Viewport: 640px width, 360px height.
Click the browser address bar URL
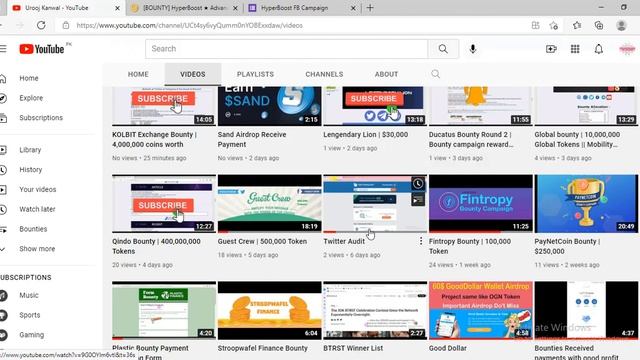click(x=189, y=25)
